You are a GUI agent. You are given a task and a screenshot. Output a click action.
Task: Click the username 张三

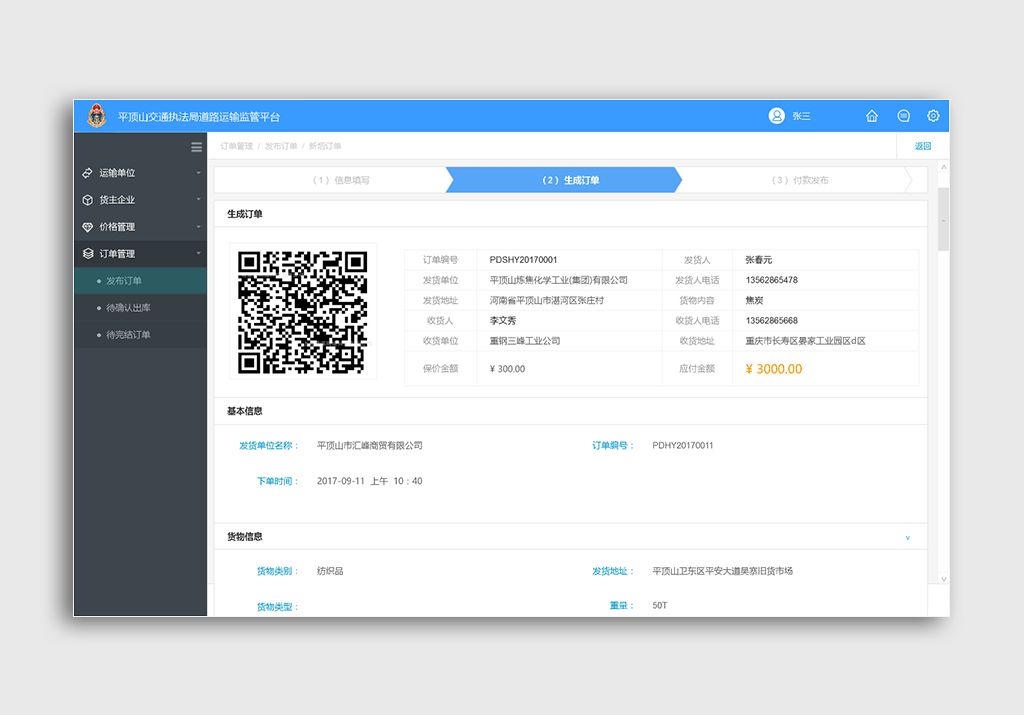pyautogui.click(x=801, y=116)
